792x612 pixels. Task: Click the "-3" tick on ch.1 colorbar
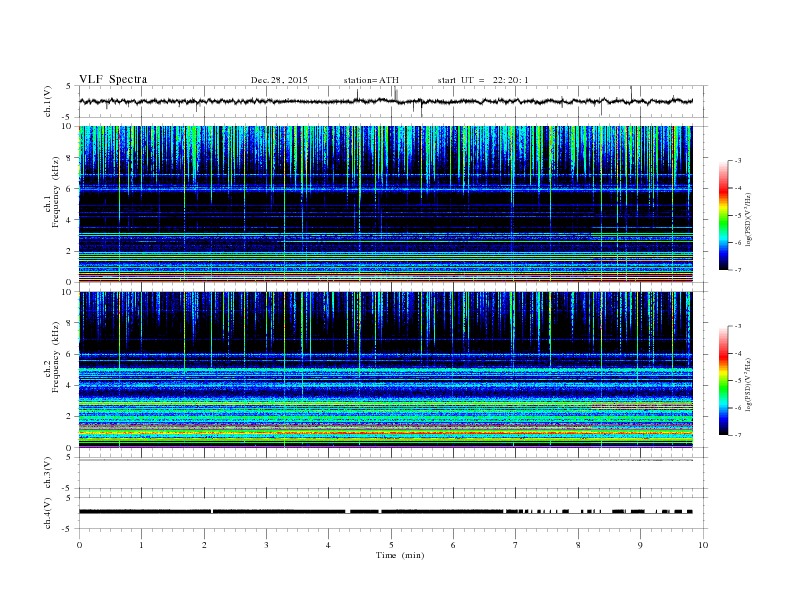[738, 161]
